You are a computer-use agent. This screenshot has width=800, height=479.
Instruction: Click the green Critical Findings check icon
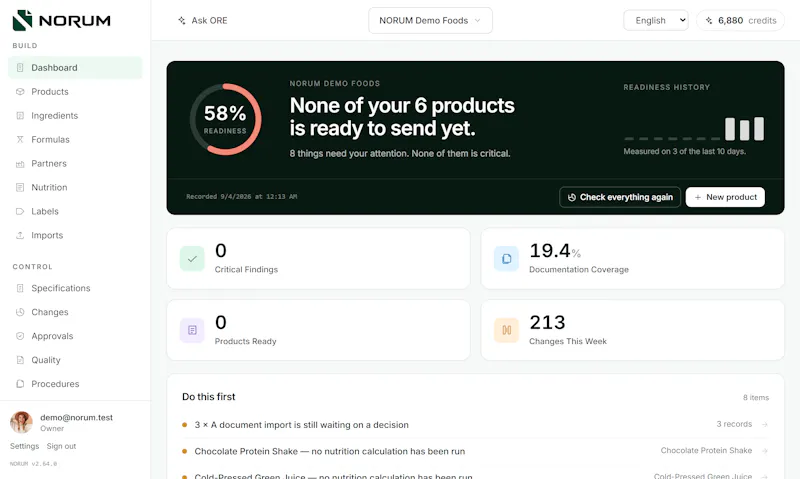pos(192,259)
